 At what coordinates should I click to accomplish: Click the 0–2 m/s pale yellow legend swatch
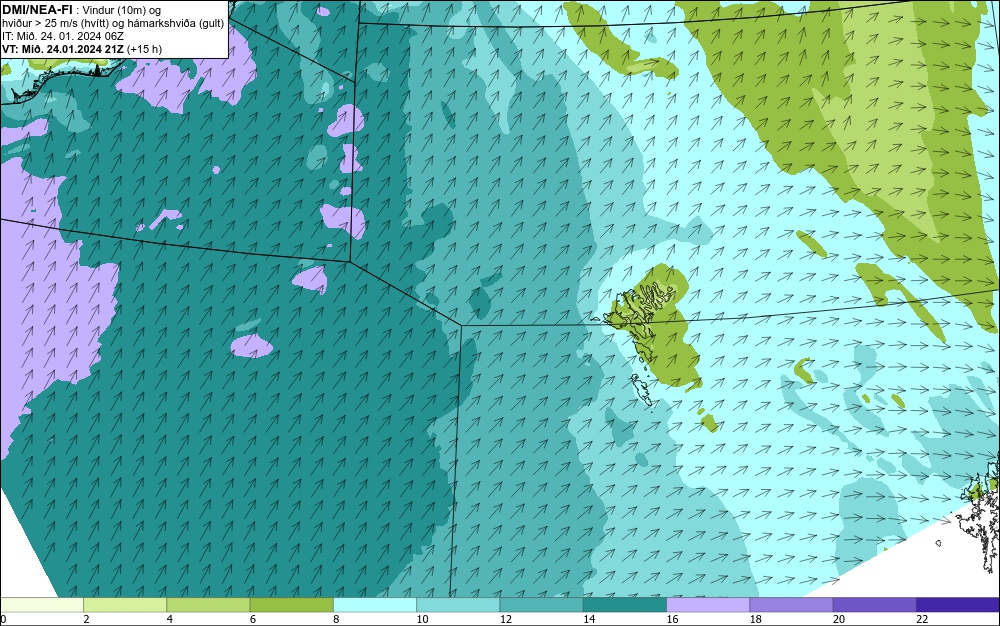coord(41,605)
